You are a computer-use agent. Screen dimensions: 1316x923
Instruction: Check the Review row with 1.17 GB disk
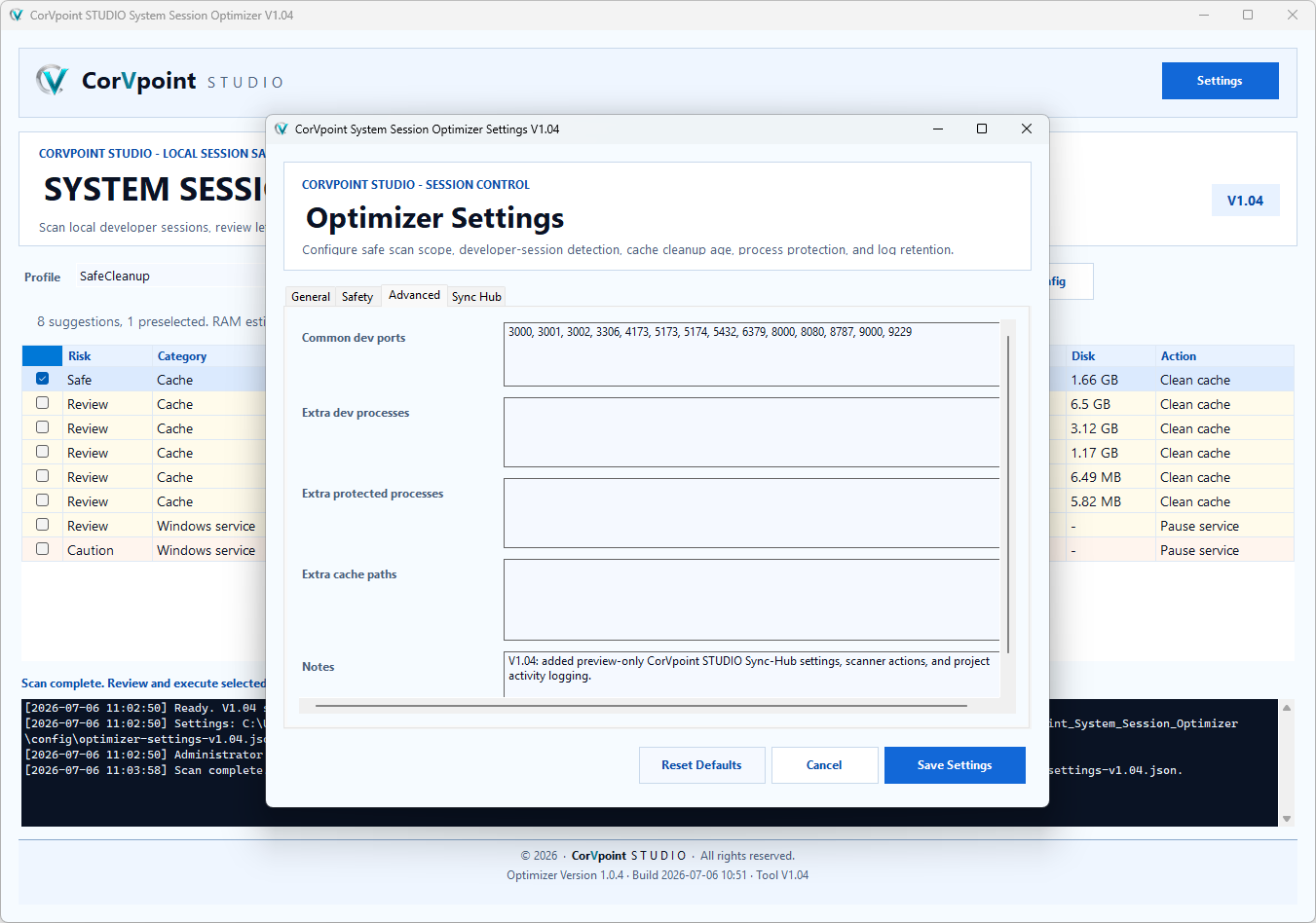pyautogui.click(x=42, y=452)
